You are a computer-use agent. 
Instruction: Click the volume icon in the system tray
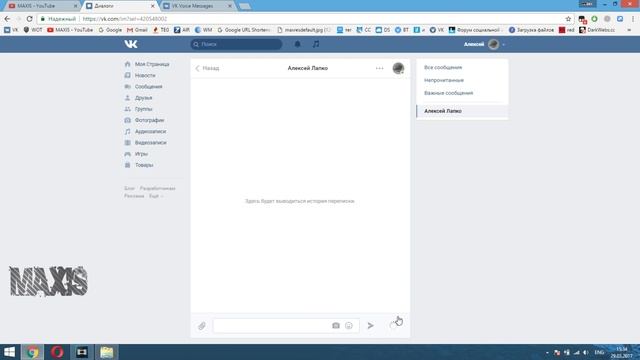coord(586,352)
